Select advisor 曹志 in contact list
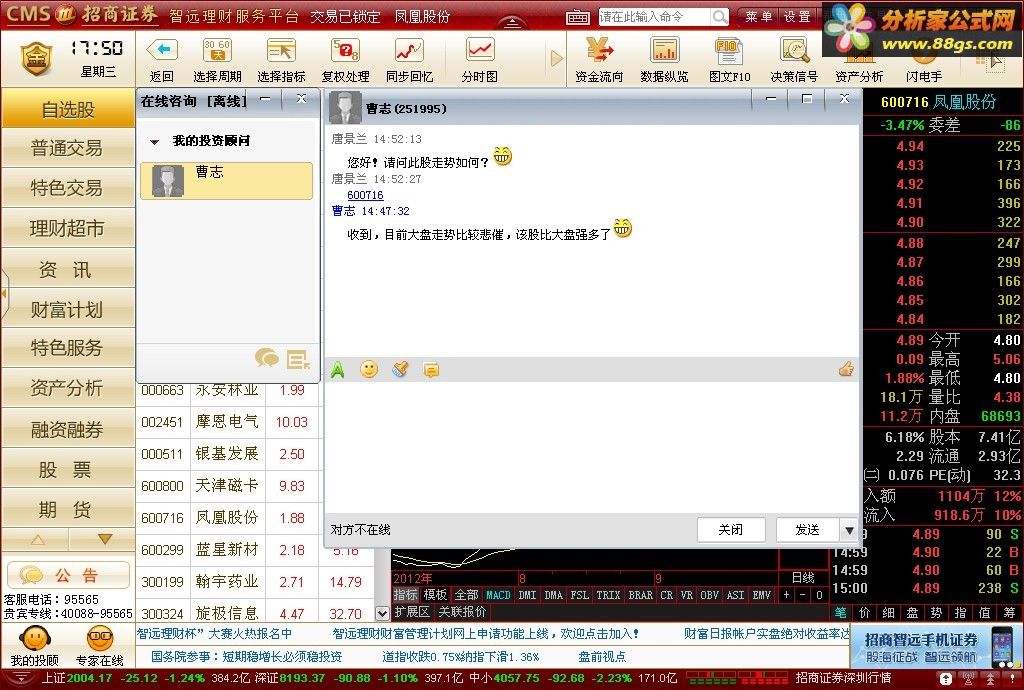The width and height of the screenshot is (1024, 690). (x=227, y=181)
